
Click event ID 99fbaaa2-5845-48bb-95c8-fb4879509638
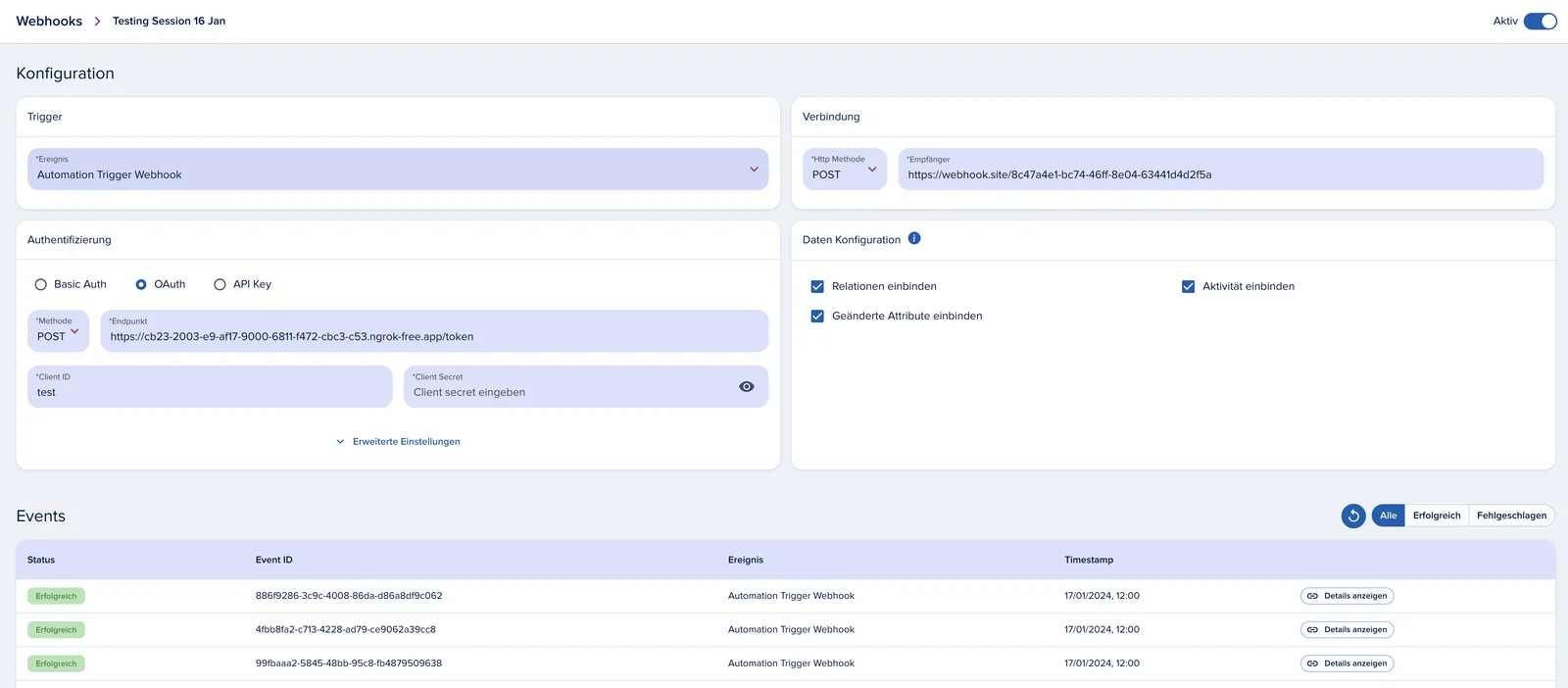[349, 663]
